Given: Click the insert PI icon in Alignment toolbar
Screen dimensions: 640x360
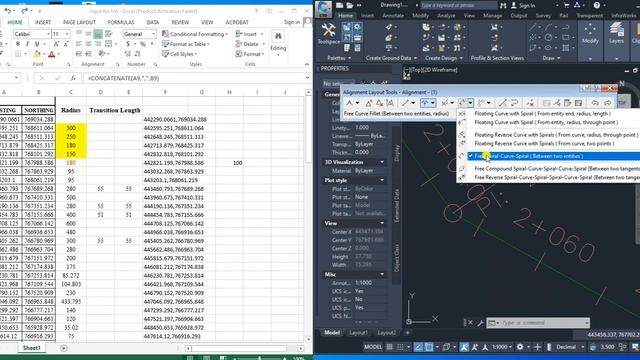Looking at the screenshot, I should coord(369,103).
